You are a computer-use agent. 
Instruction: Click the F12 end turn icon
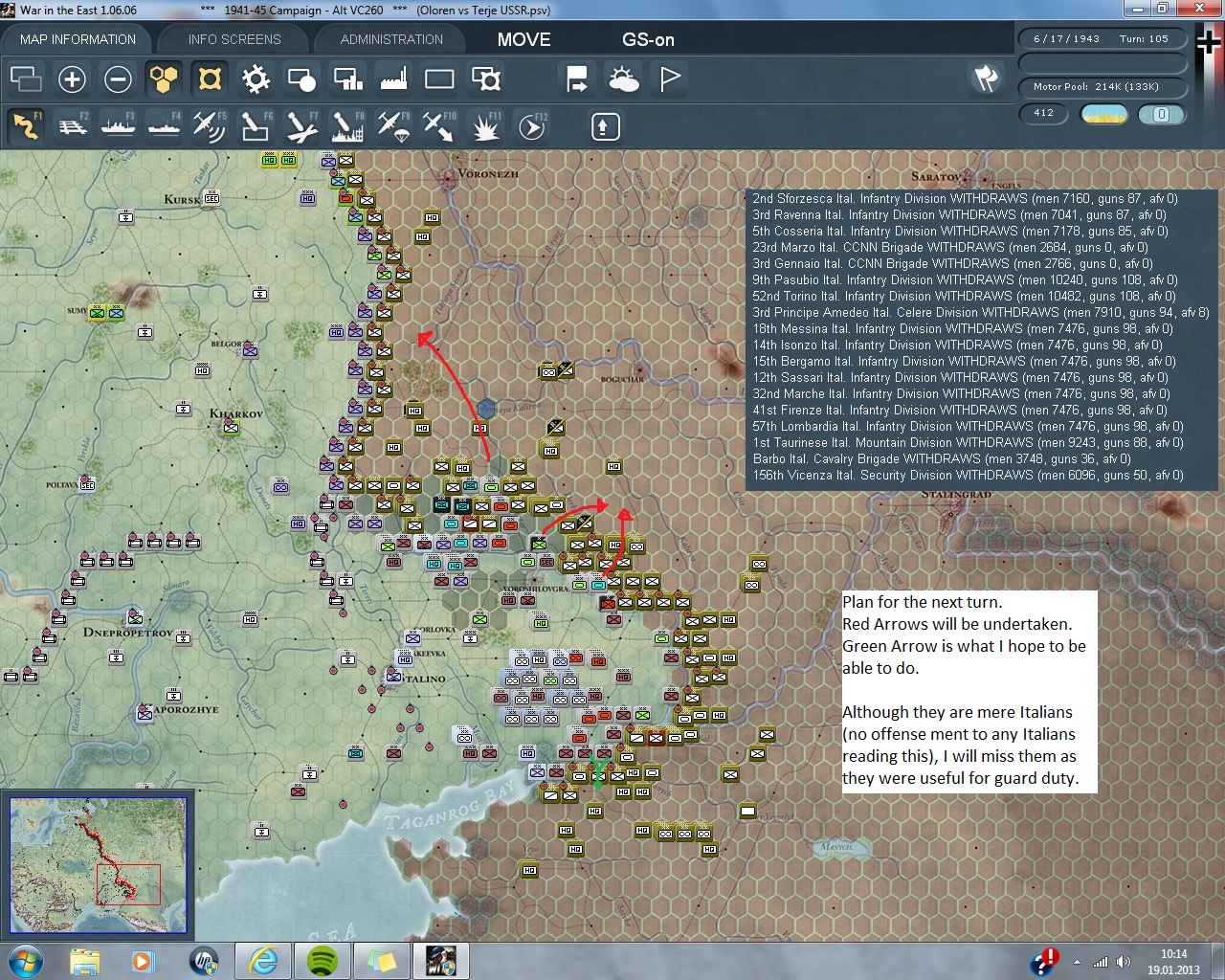[x=531, y=125]
